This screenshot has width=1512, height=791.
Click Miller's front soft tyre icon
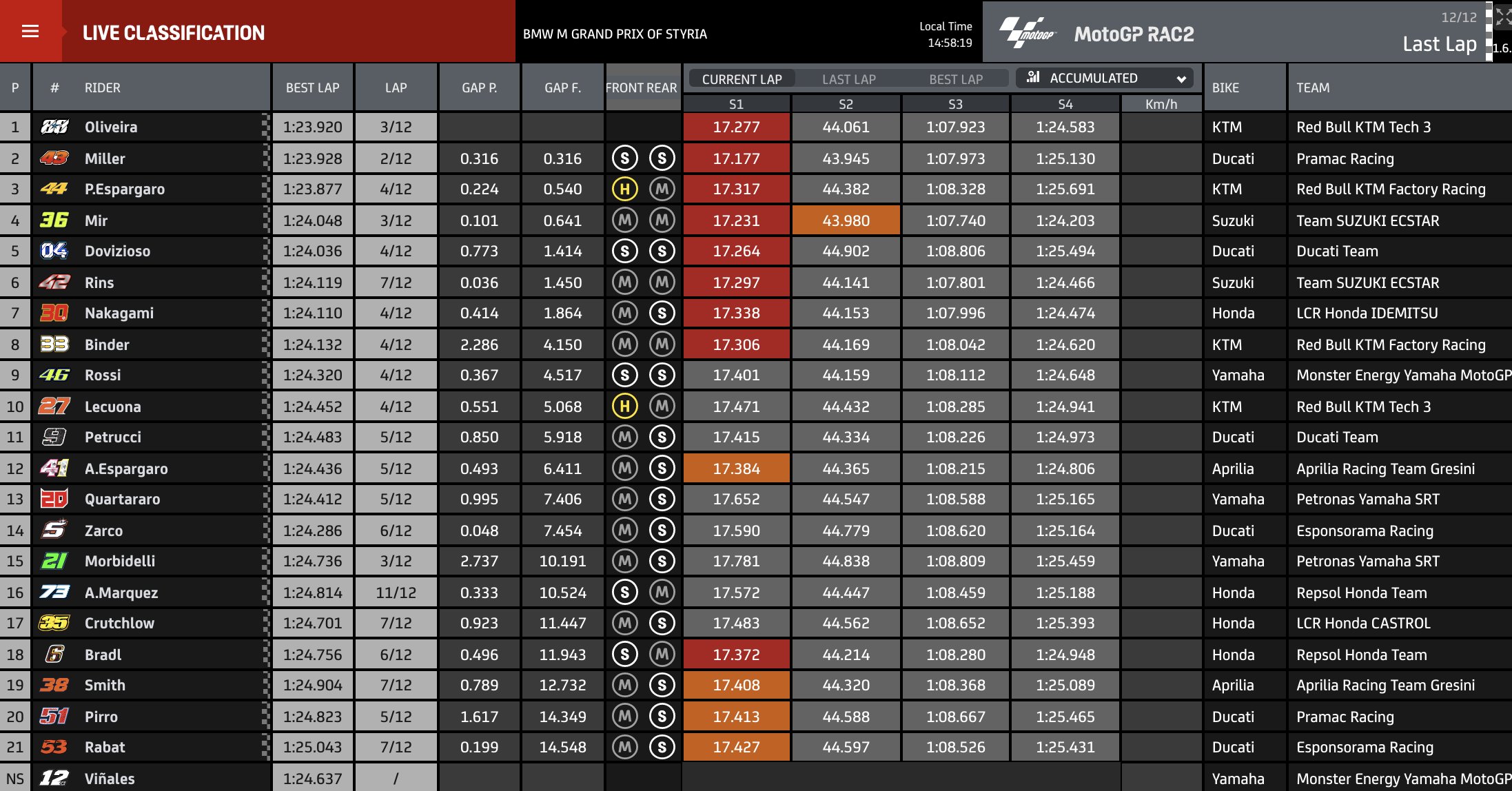pos(624,158)
